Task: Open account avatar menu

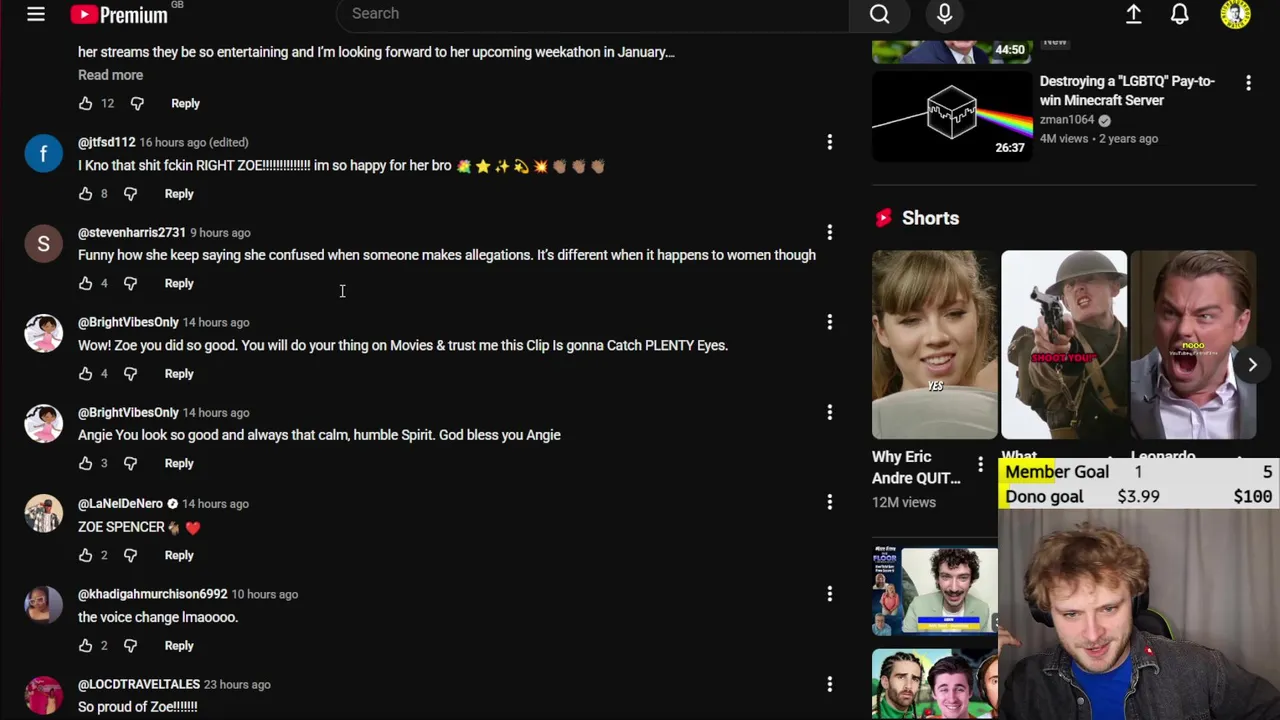Action: [1235, 14]
